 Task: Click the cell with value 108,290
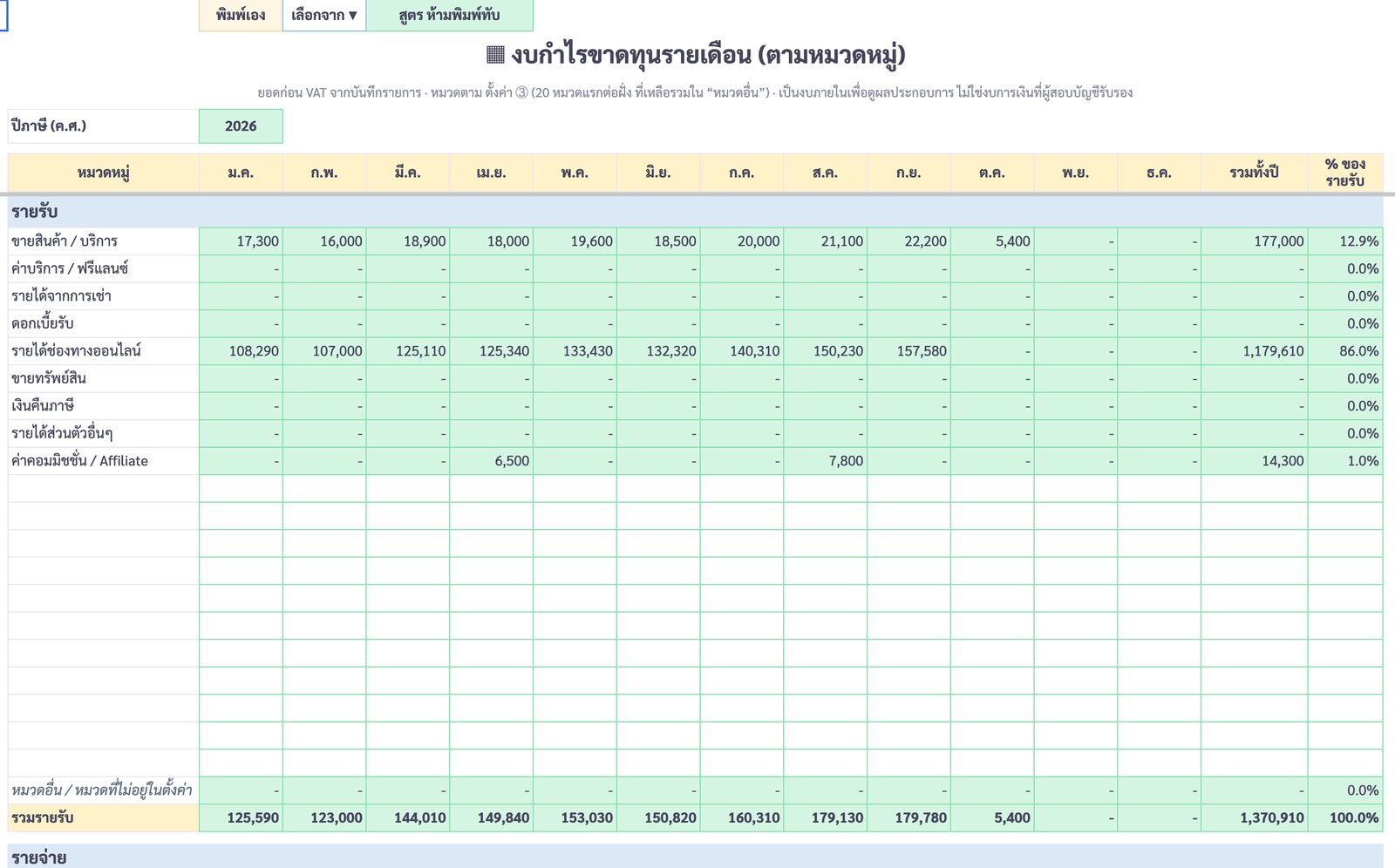point(241,351)
